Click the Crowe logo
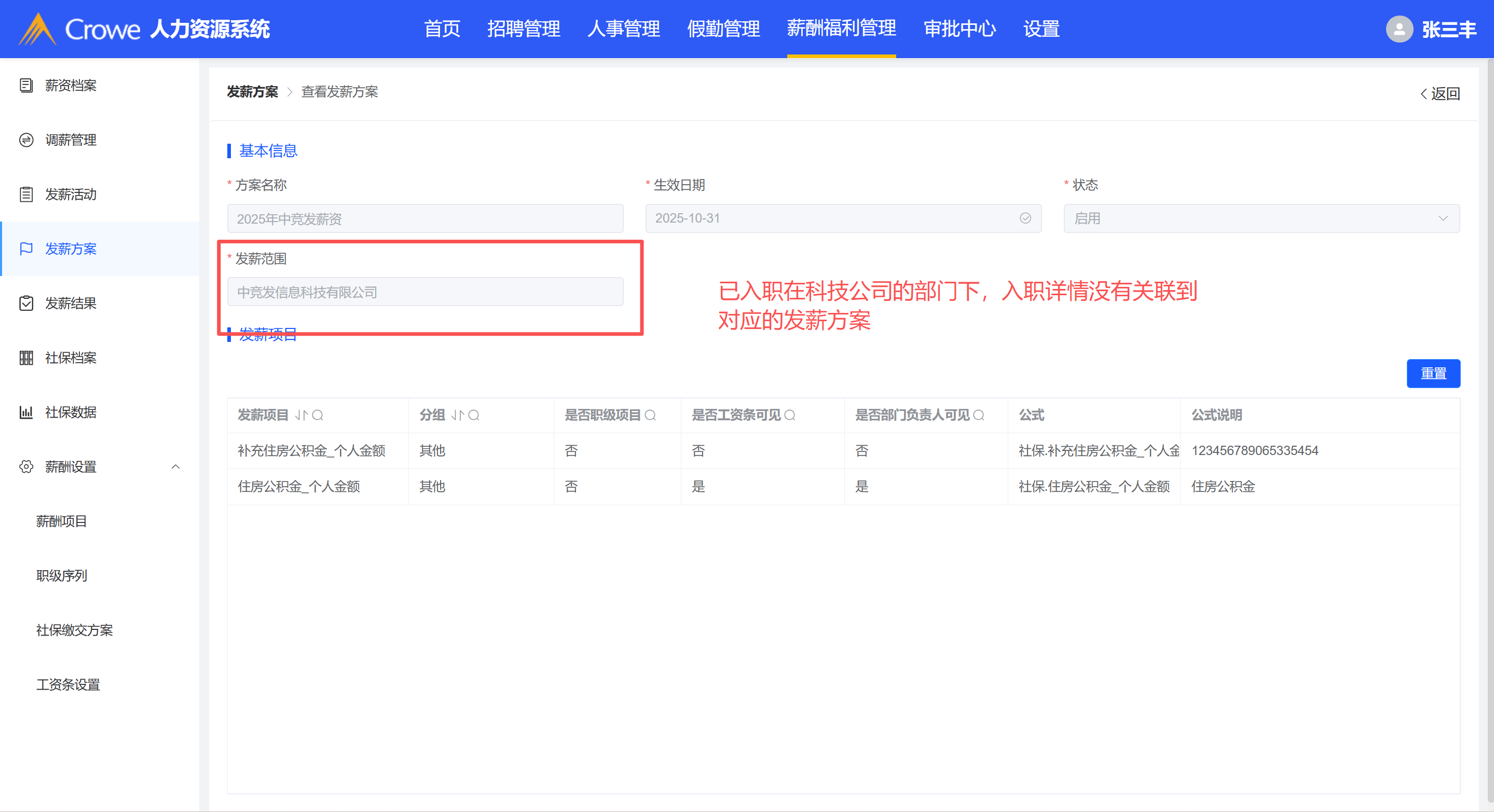The image size is (1494, 812). point(37,29)
